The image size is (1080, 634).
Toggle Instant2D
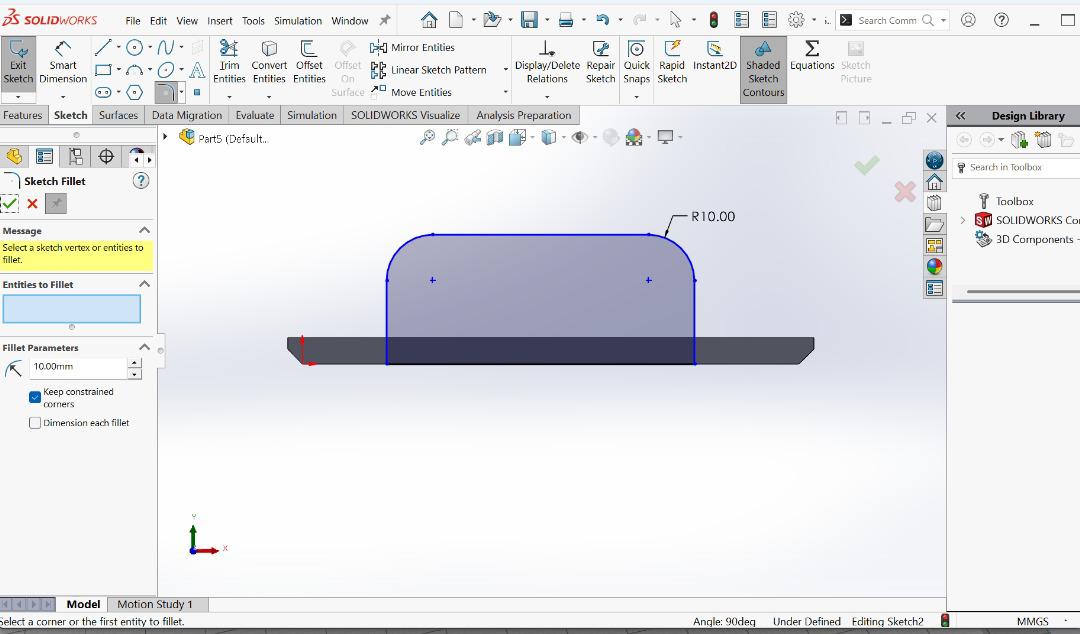(x=714, y=57)
